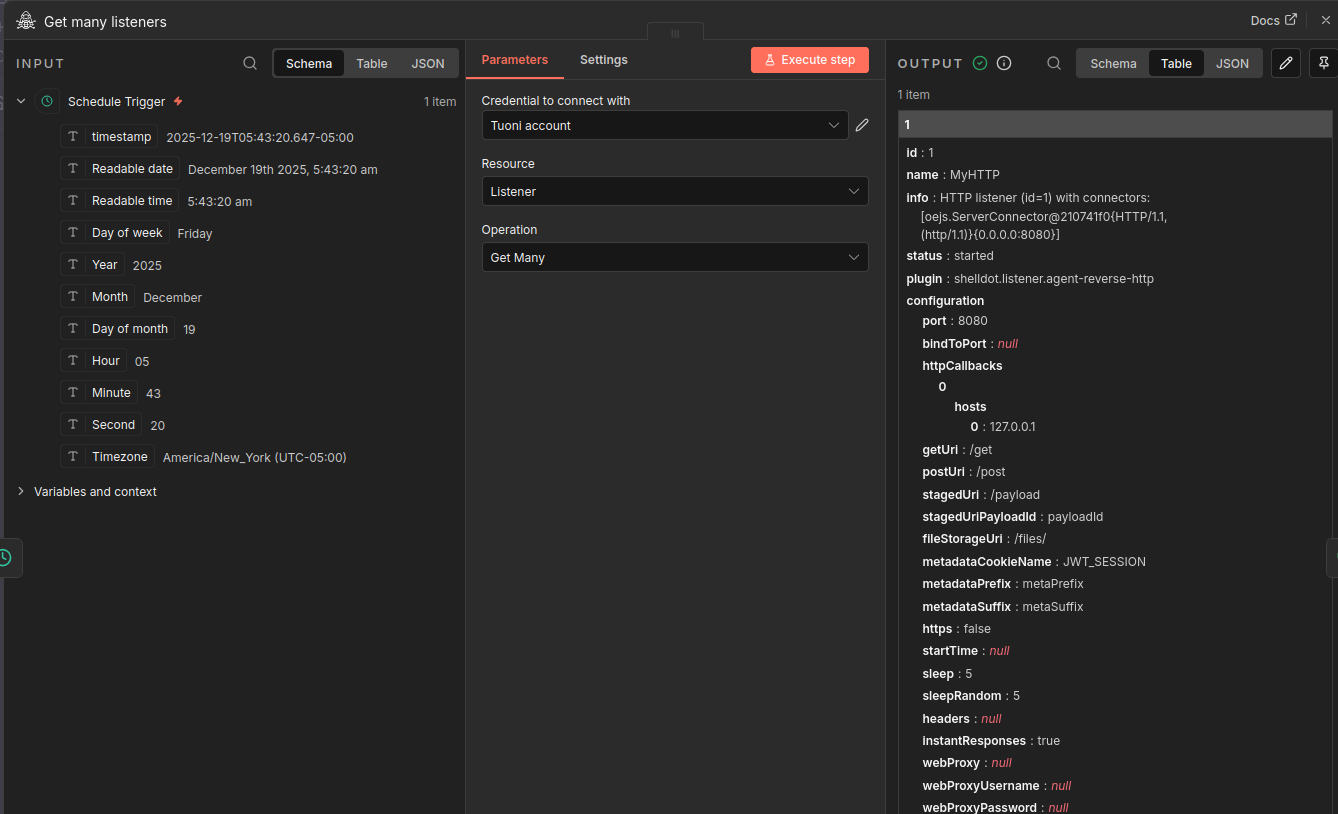
Task: Select the Month field pill
Action: 98,297
